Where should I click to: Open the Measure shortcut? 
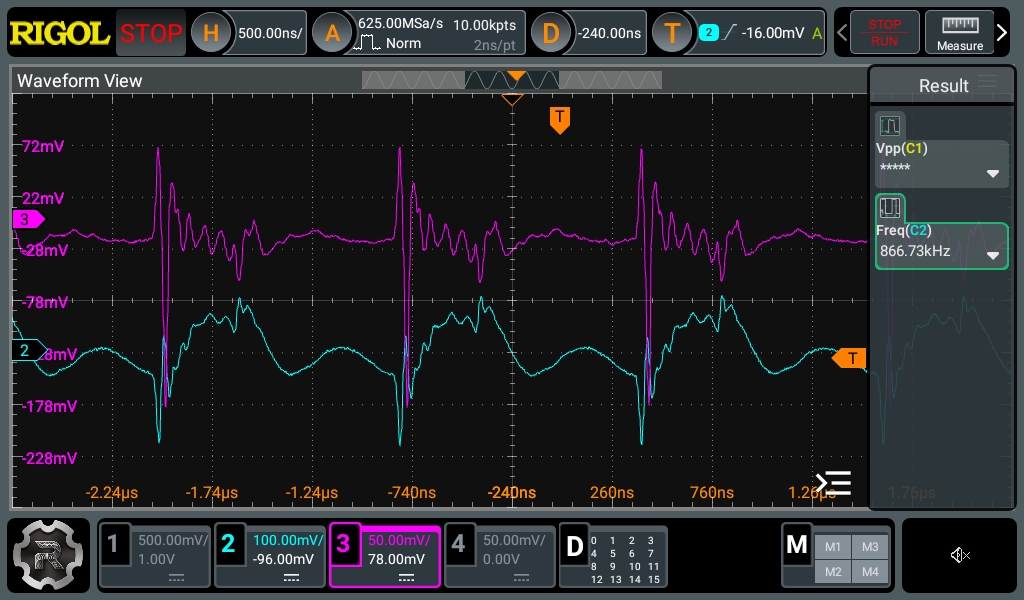click(x=959, y=32)
